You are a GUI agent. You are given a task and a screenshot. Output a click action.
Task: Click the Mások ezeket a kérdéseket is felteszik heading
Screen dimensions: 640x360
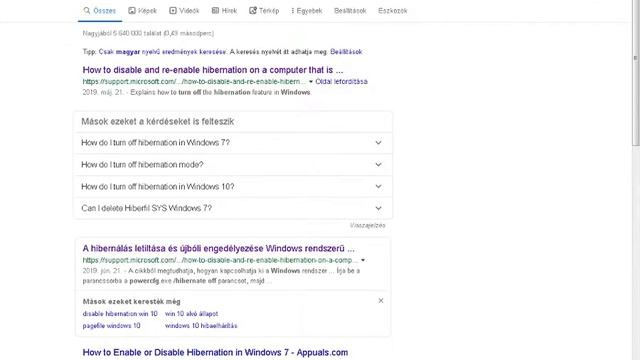pos(158,122)
